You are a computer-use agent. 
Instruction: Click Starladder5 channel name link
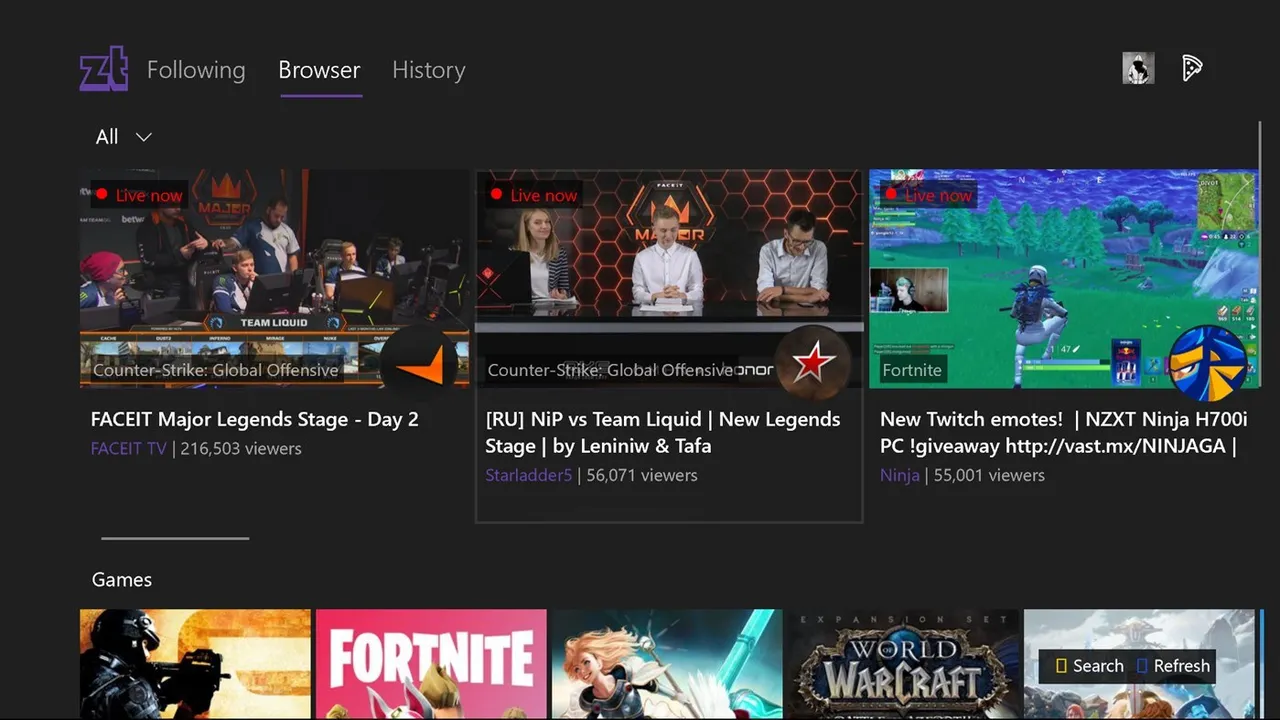(529, 476)
